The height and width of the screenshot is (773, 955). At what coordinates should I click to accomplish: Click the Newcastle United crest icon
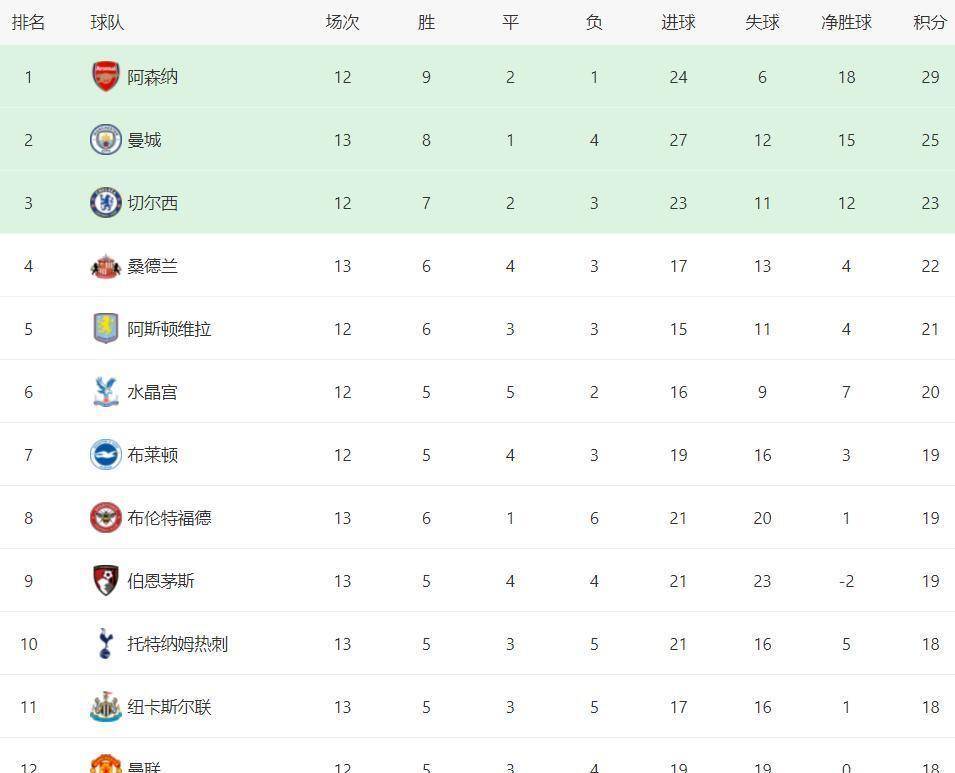coord(105,707)
